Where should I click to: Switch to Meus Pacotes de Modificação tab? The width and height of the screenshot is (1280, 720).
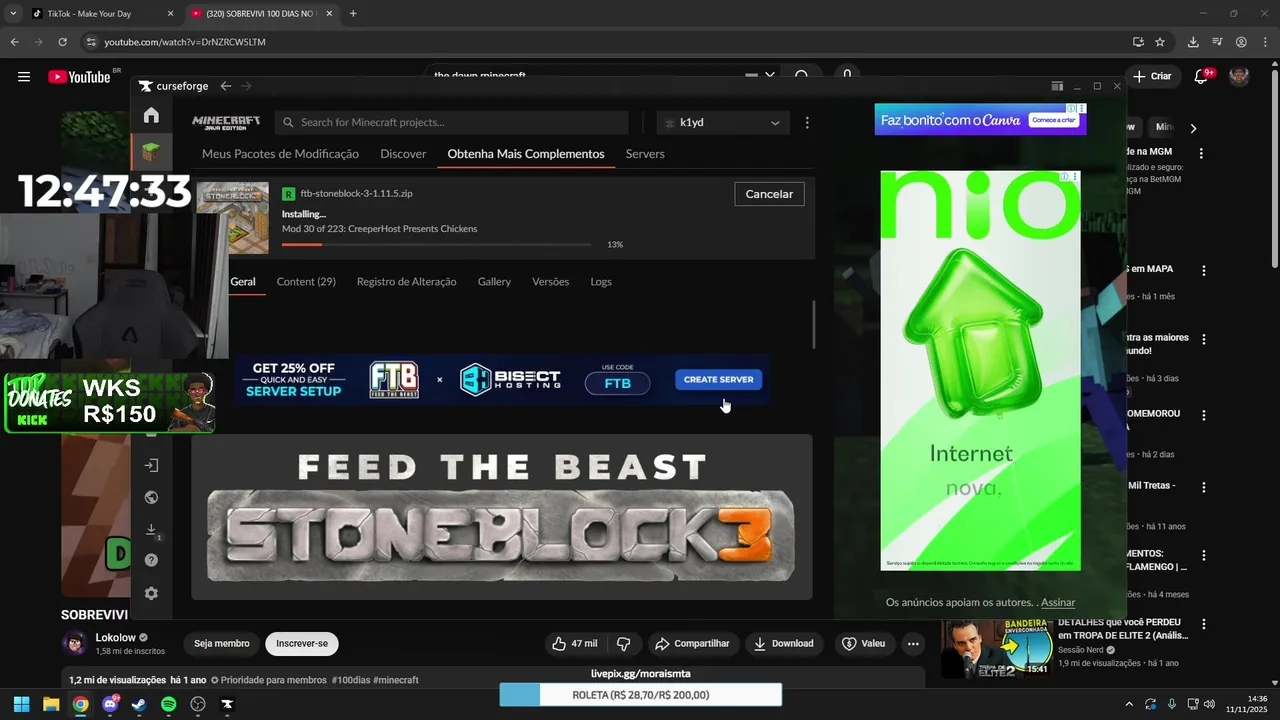280,154
